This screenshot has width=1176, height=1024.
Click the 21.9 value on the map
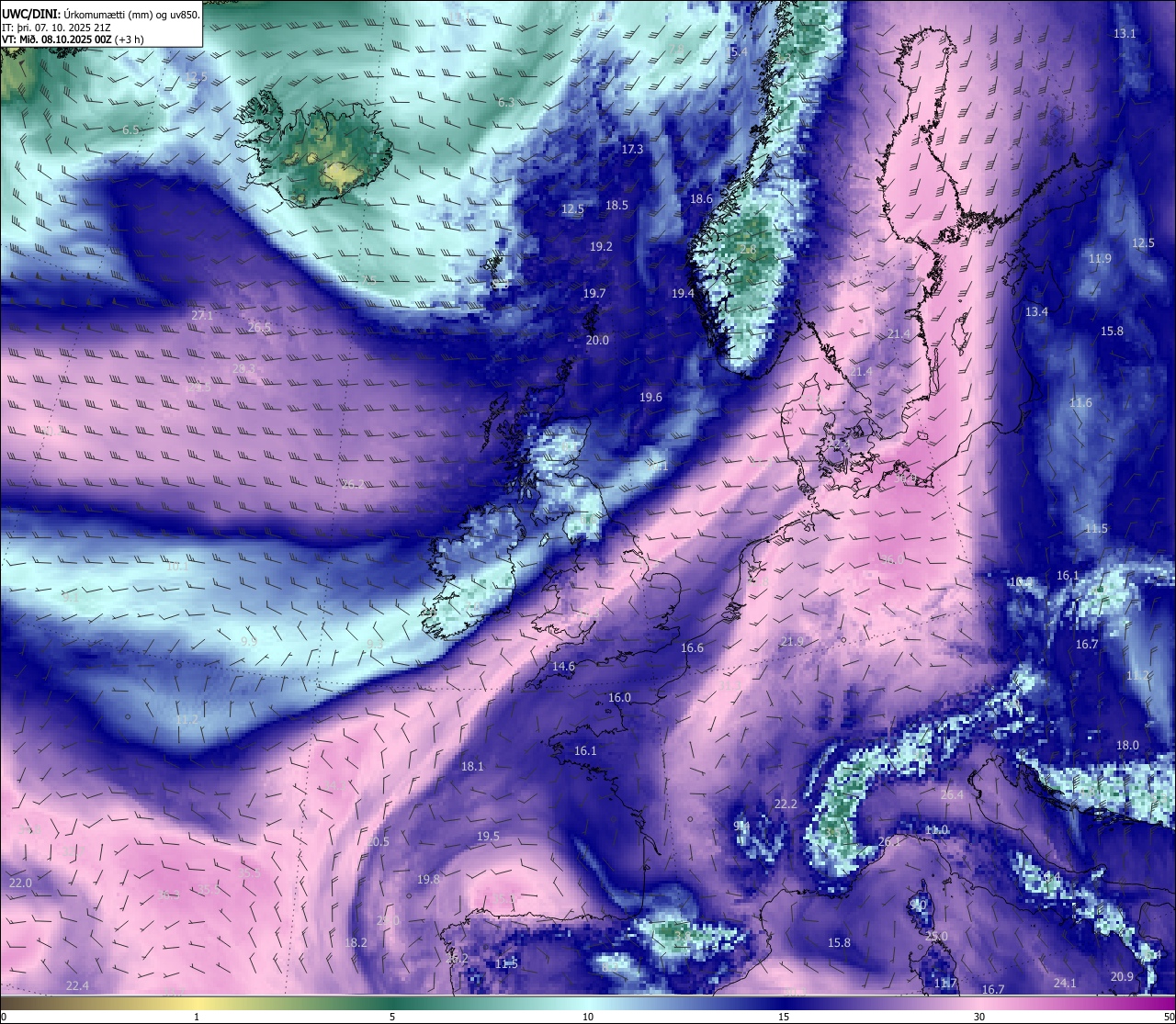point(791,641)
